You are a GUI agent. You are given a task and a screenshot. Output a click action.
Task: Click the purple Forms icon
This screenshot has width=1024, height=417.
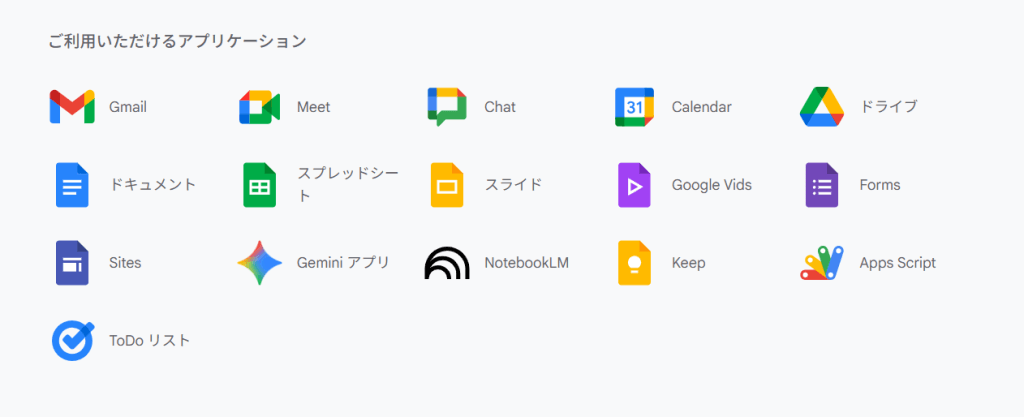822,185
